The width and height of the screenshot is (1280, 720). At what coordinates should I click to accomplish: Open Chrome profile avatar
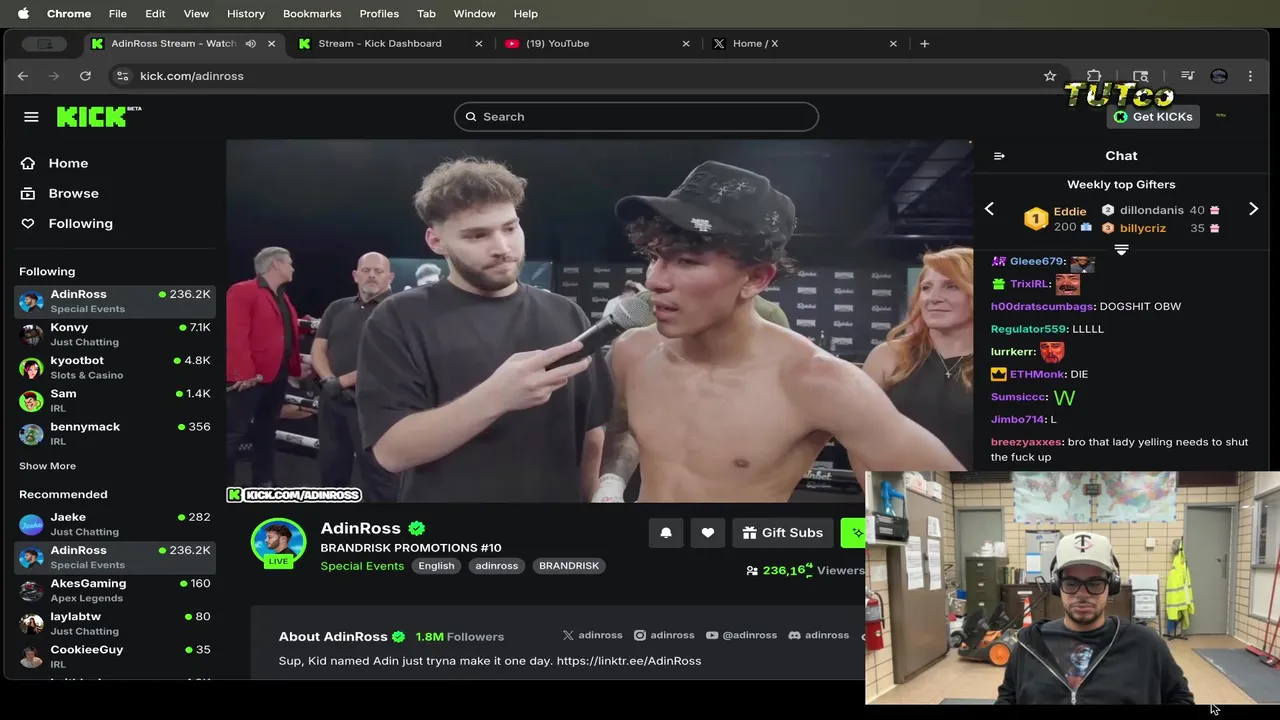click(x=1218, y=76)
